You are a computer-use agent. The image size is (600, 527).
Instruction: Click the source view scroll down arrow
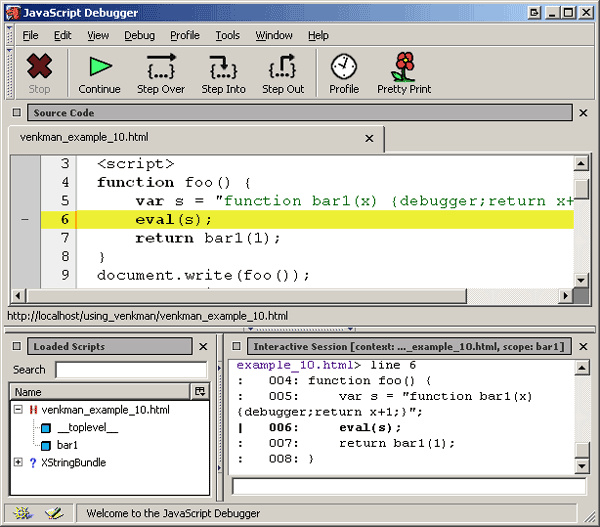coord(581,280)
